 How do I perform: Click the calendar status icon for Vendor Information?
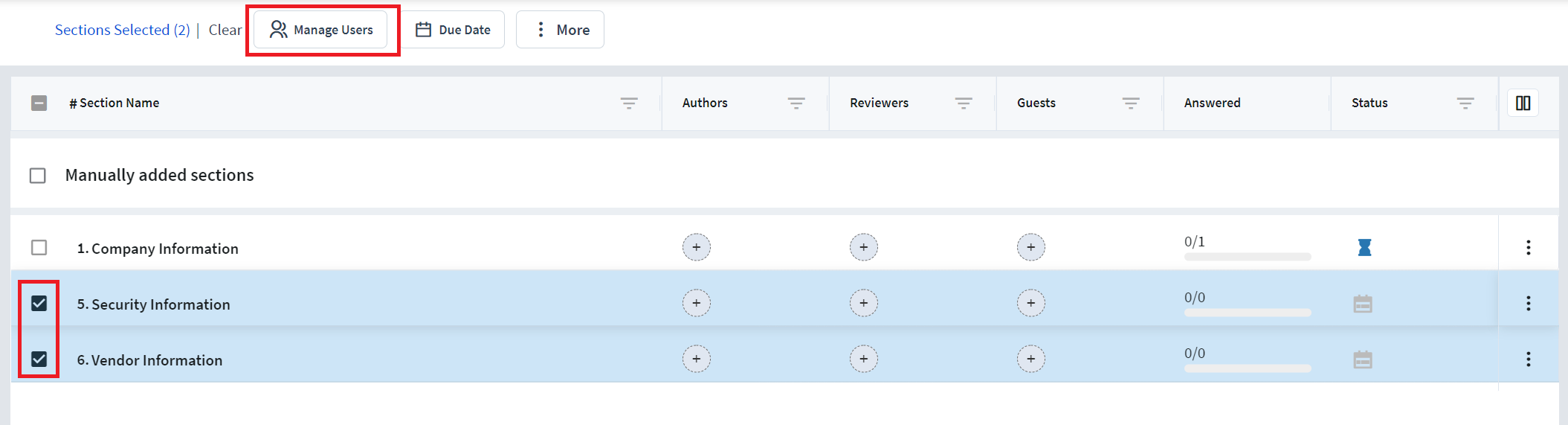click(x=1363, y=360)
